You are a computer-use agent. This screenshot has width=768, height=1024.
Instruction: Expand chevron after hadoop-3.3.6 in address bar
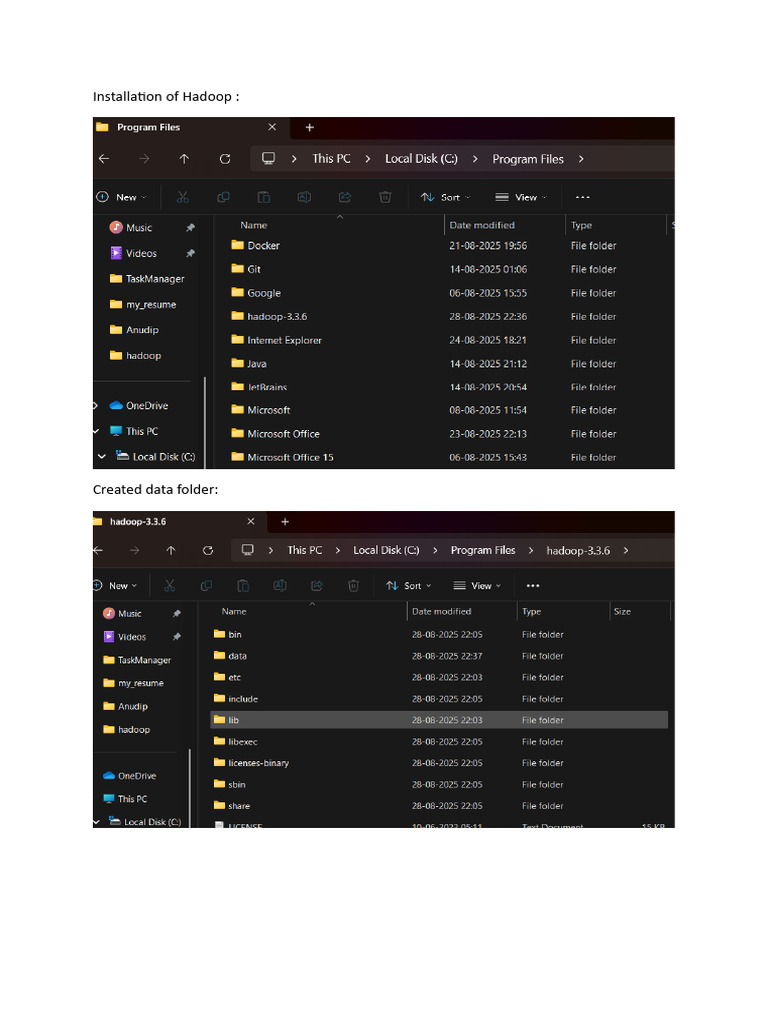[626, 551]
